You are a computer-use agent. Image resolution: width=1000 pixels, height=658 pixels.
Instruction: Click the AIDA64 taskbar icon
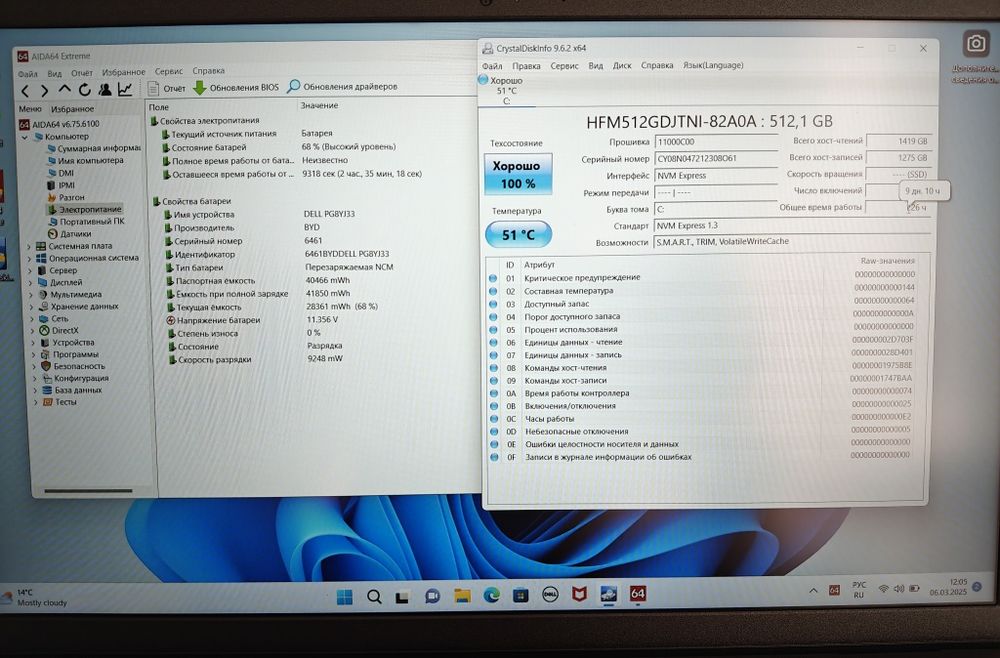pos(637,594)
